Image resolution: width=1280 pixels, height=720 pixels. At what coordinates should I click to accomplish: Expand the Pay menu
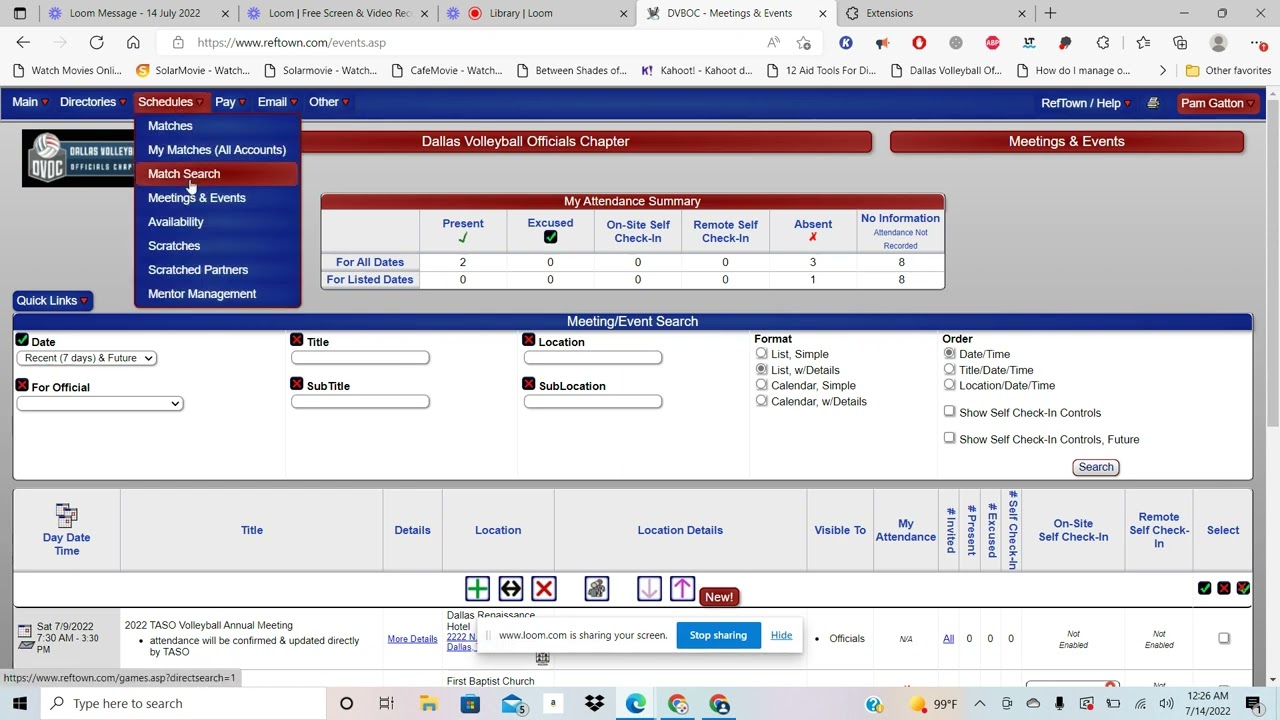230,102
